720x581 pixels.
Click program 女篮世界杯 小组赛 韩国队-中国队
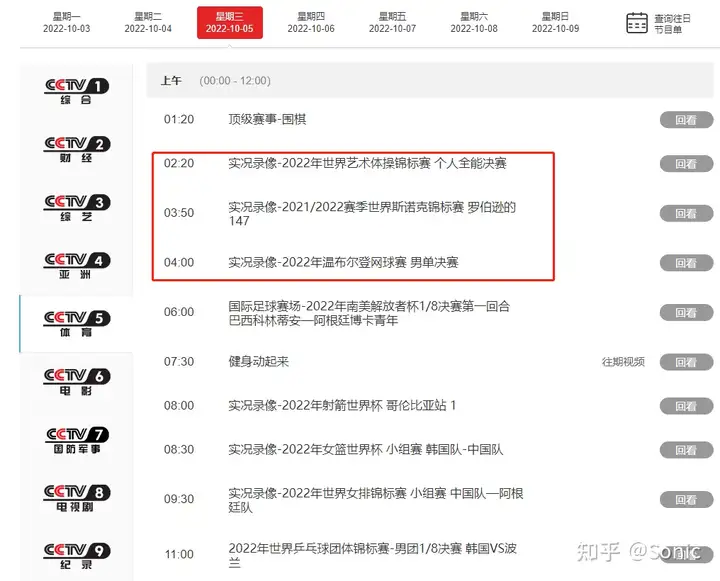[x=366, y=449]
